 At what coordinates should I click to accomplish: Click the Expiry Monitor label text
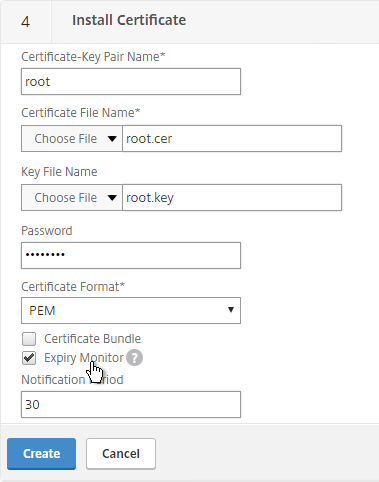coord(84,358)
